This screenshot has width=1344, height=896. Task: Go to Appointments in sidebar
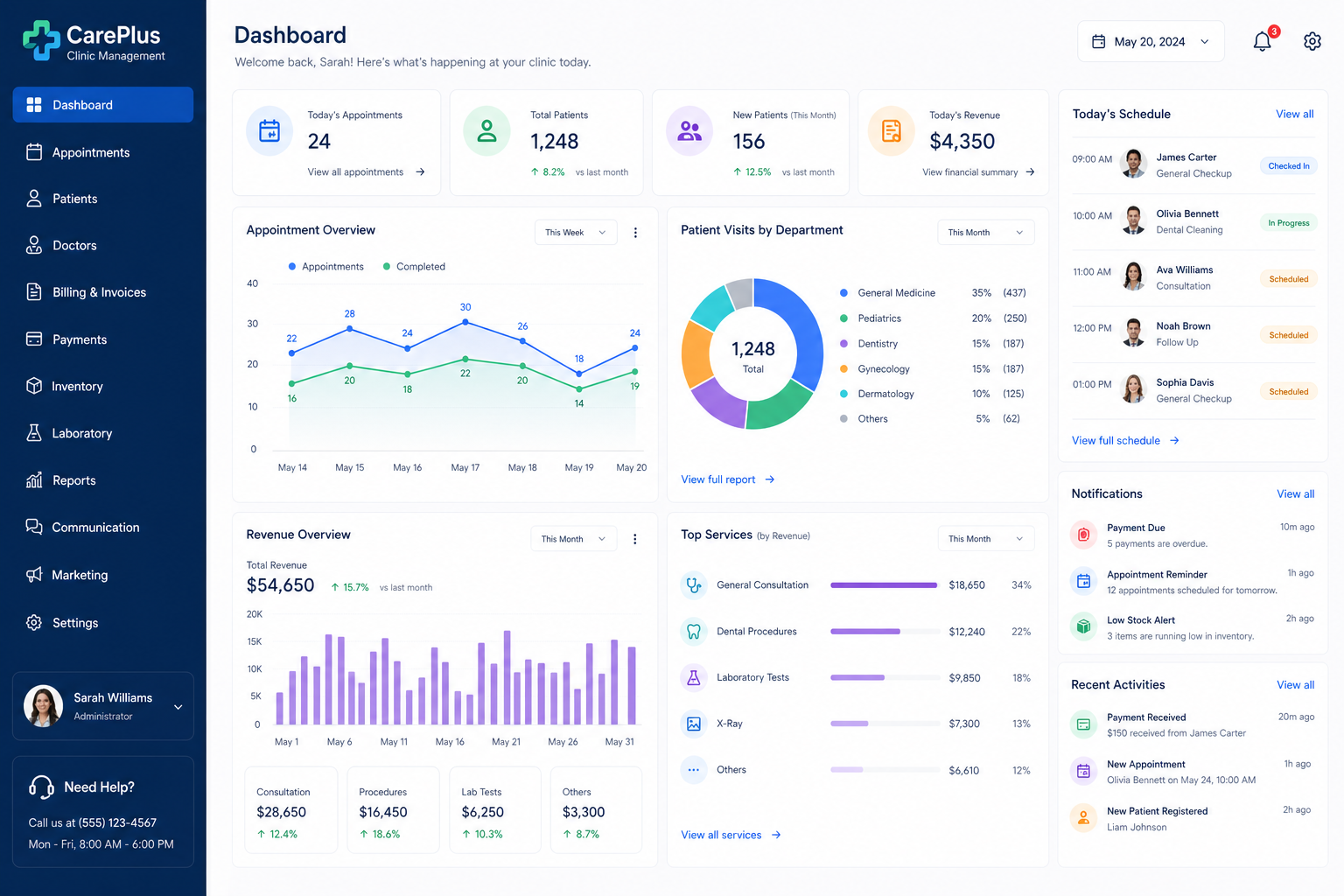pos(103,152)
